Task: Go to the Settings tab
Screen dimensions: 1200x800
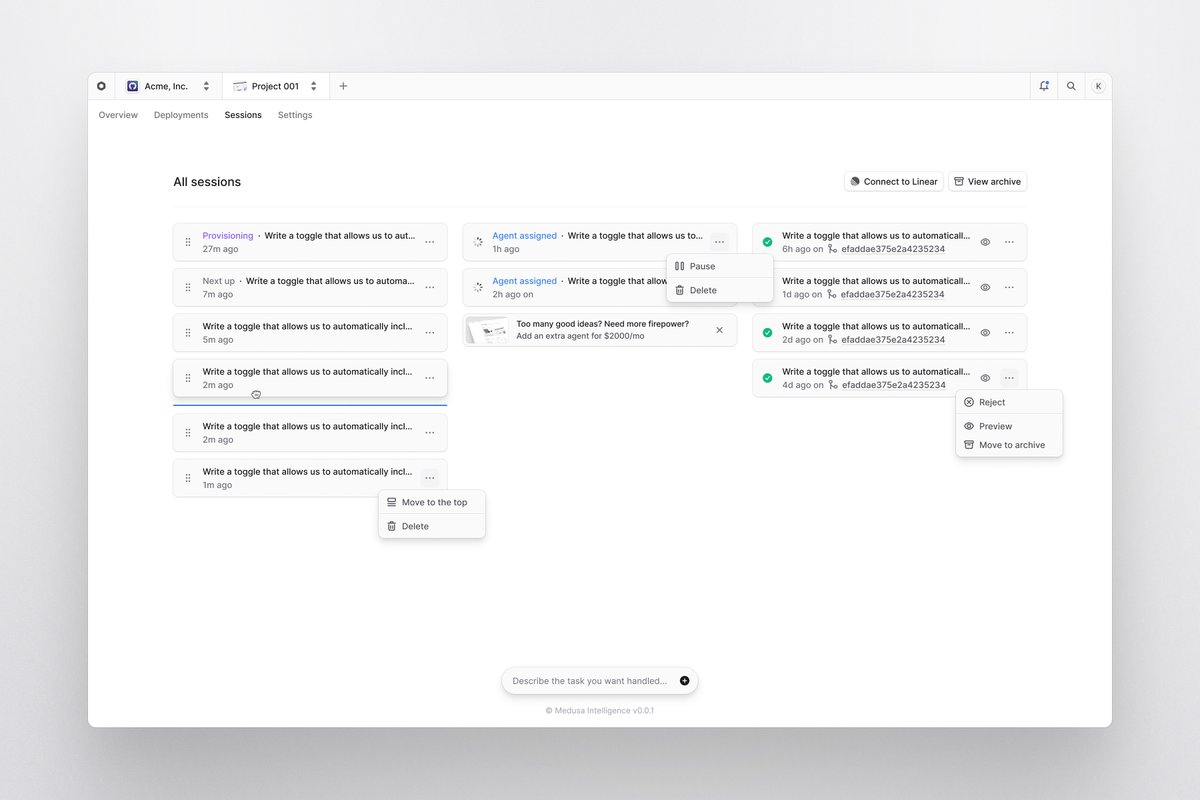Action: [295, 115]
